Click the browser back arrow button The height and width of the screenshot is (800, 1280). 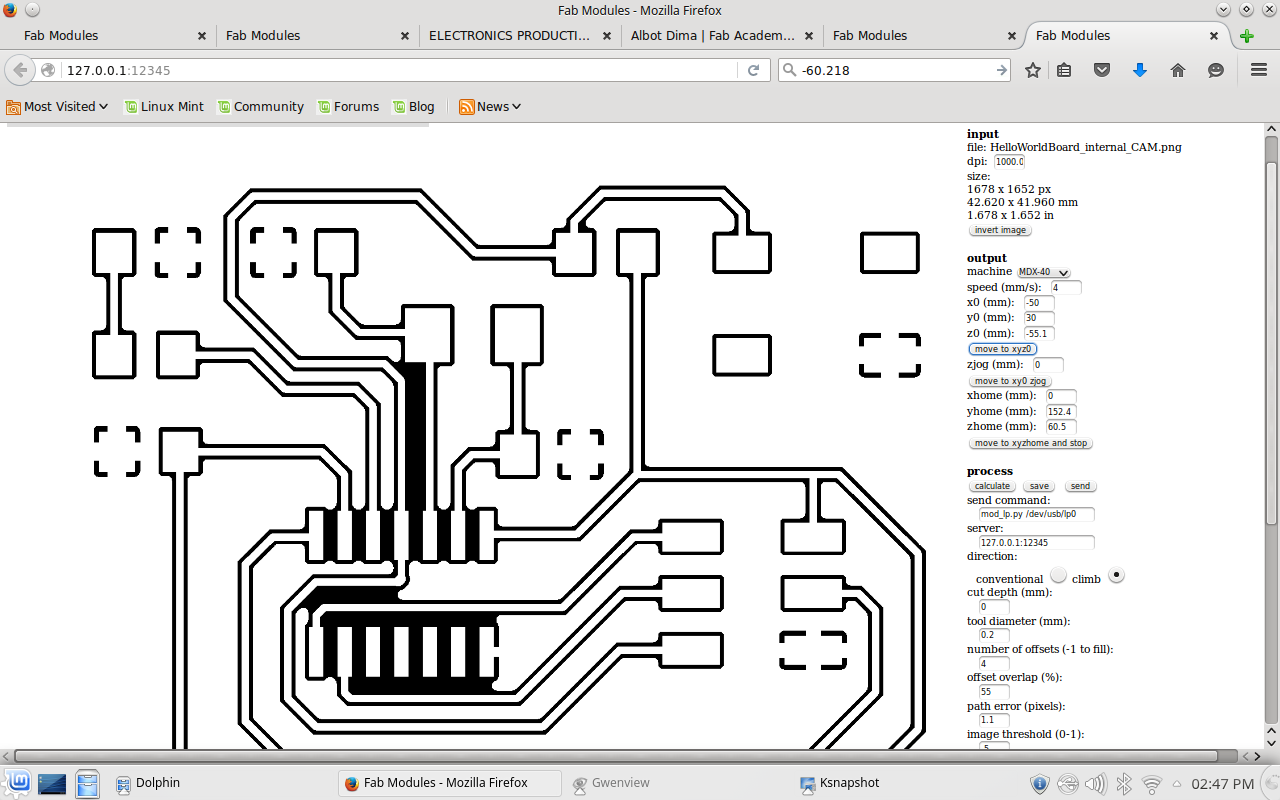(20, 70)
